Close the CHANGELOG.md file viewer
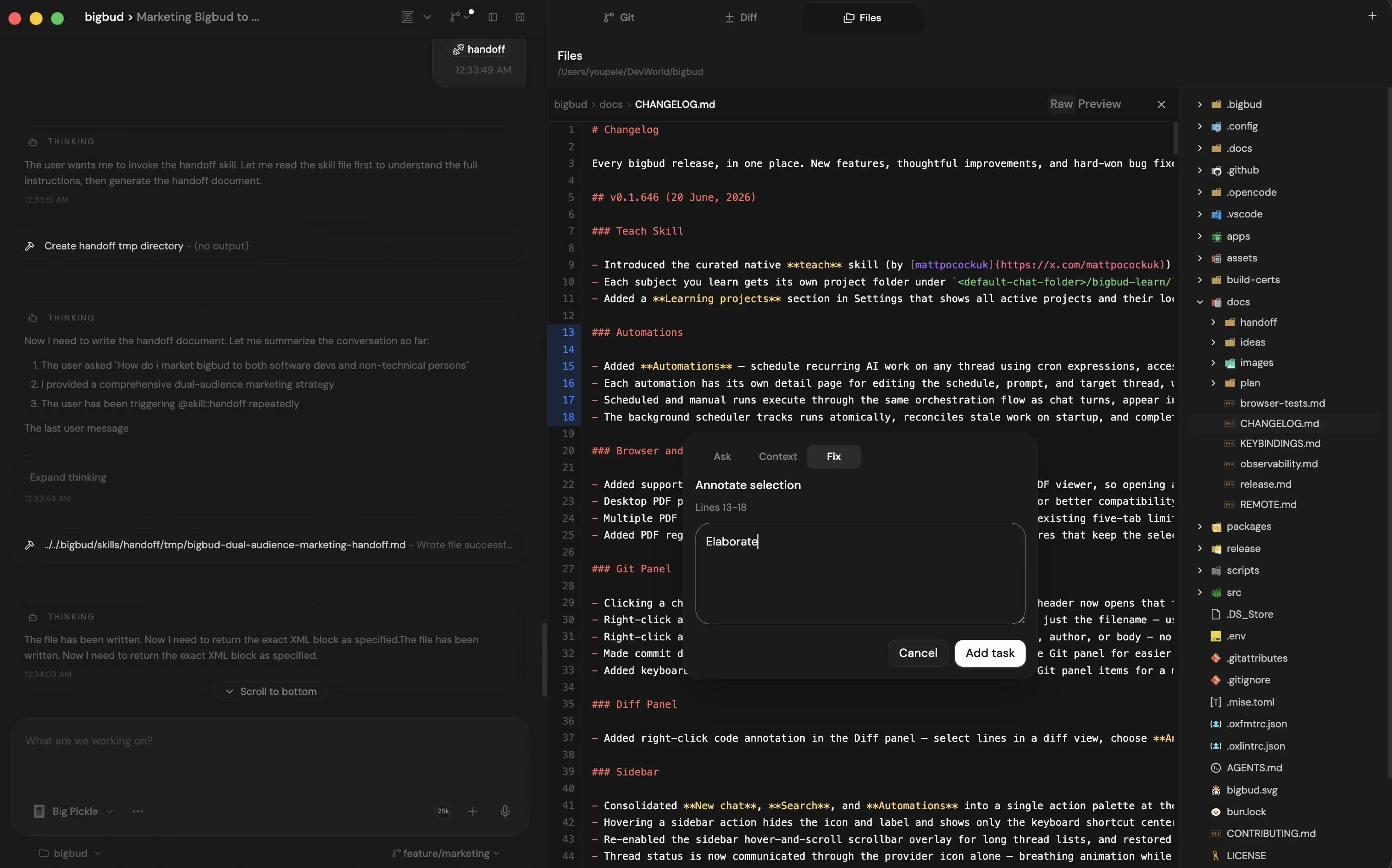This screenshot has height=868, width=1392. tap(1161, 104)
